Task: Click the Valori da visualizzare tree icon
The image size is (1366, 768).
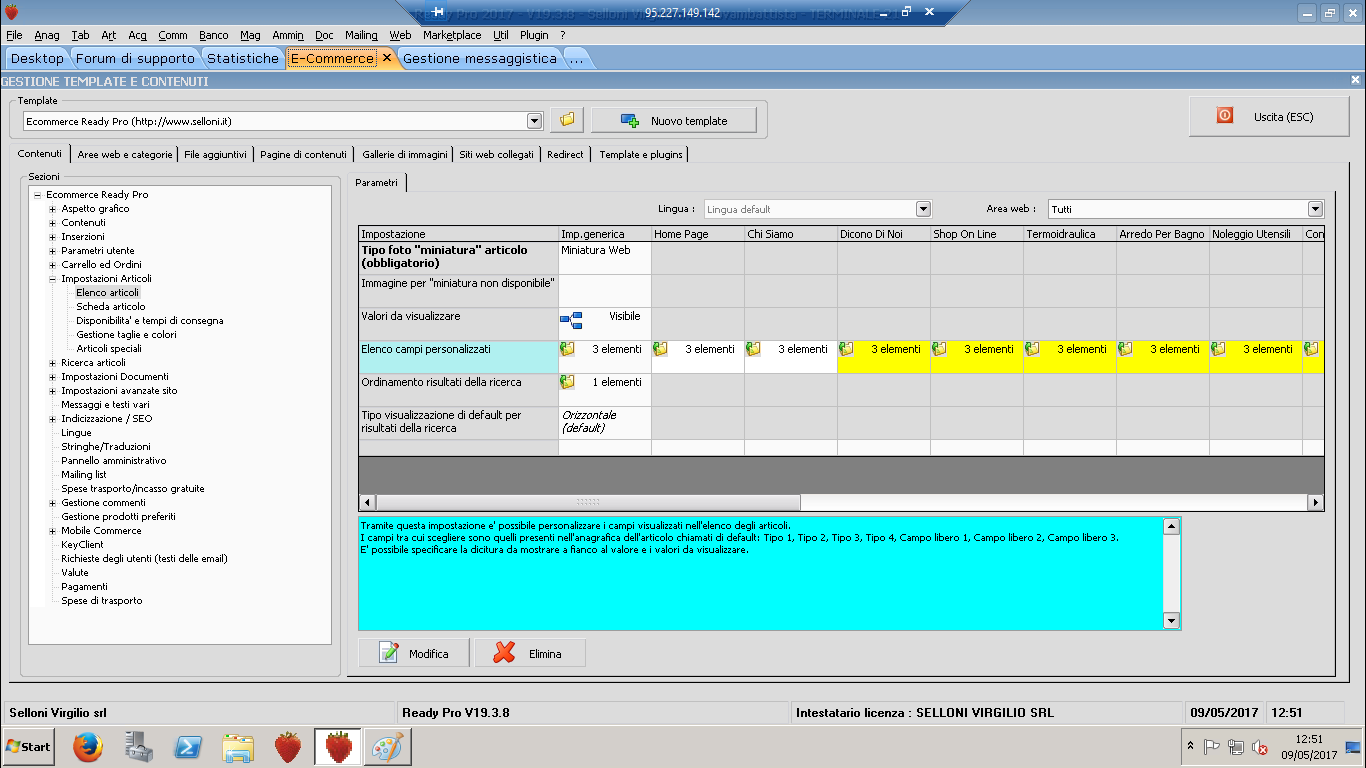Action: coord(571,320)
